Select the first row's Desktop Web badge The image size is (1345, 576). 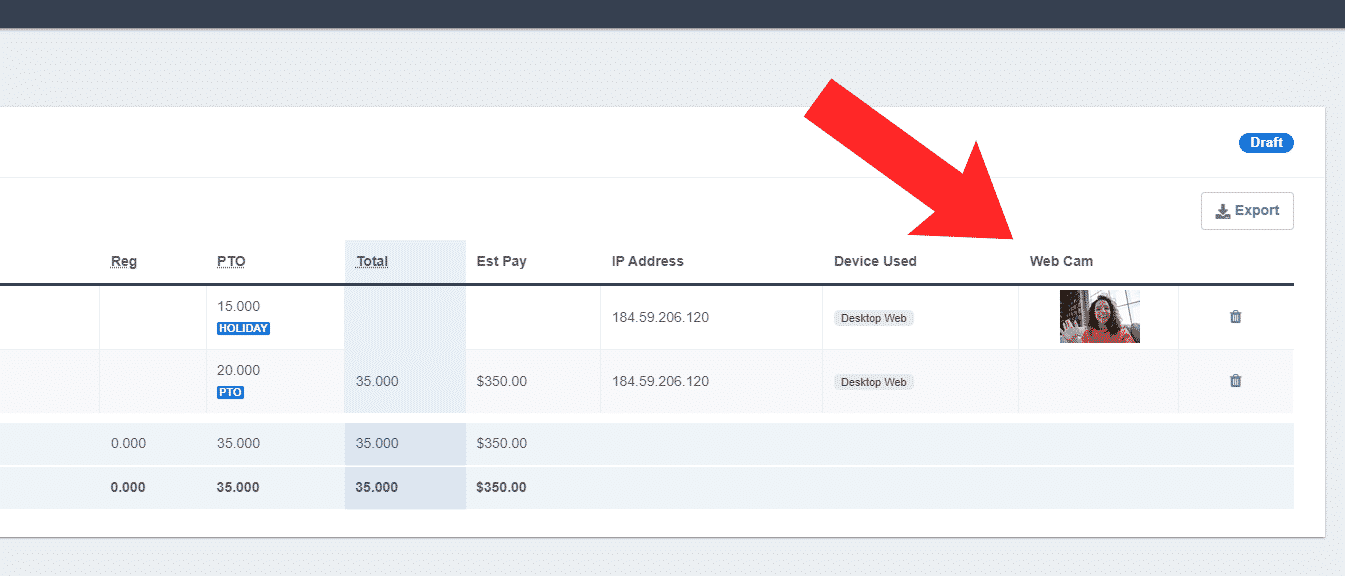(x=874, y=318)
